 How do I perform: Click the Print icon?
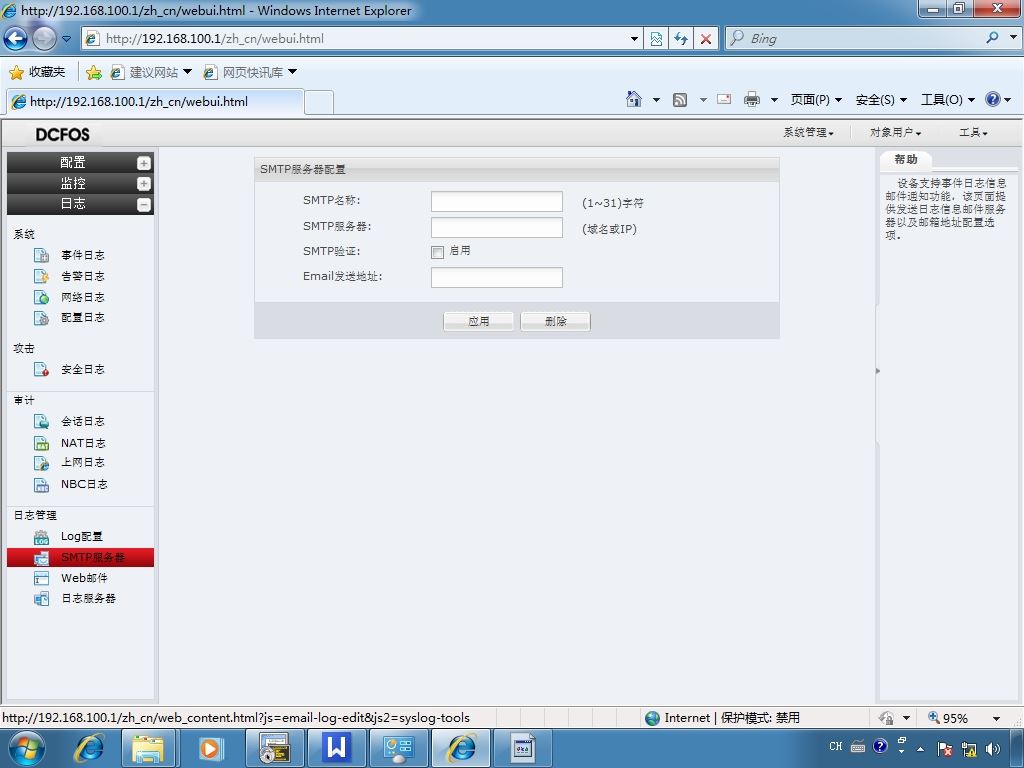tap(752, 100)
